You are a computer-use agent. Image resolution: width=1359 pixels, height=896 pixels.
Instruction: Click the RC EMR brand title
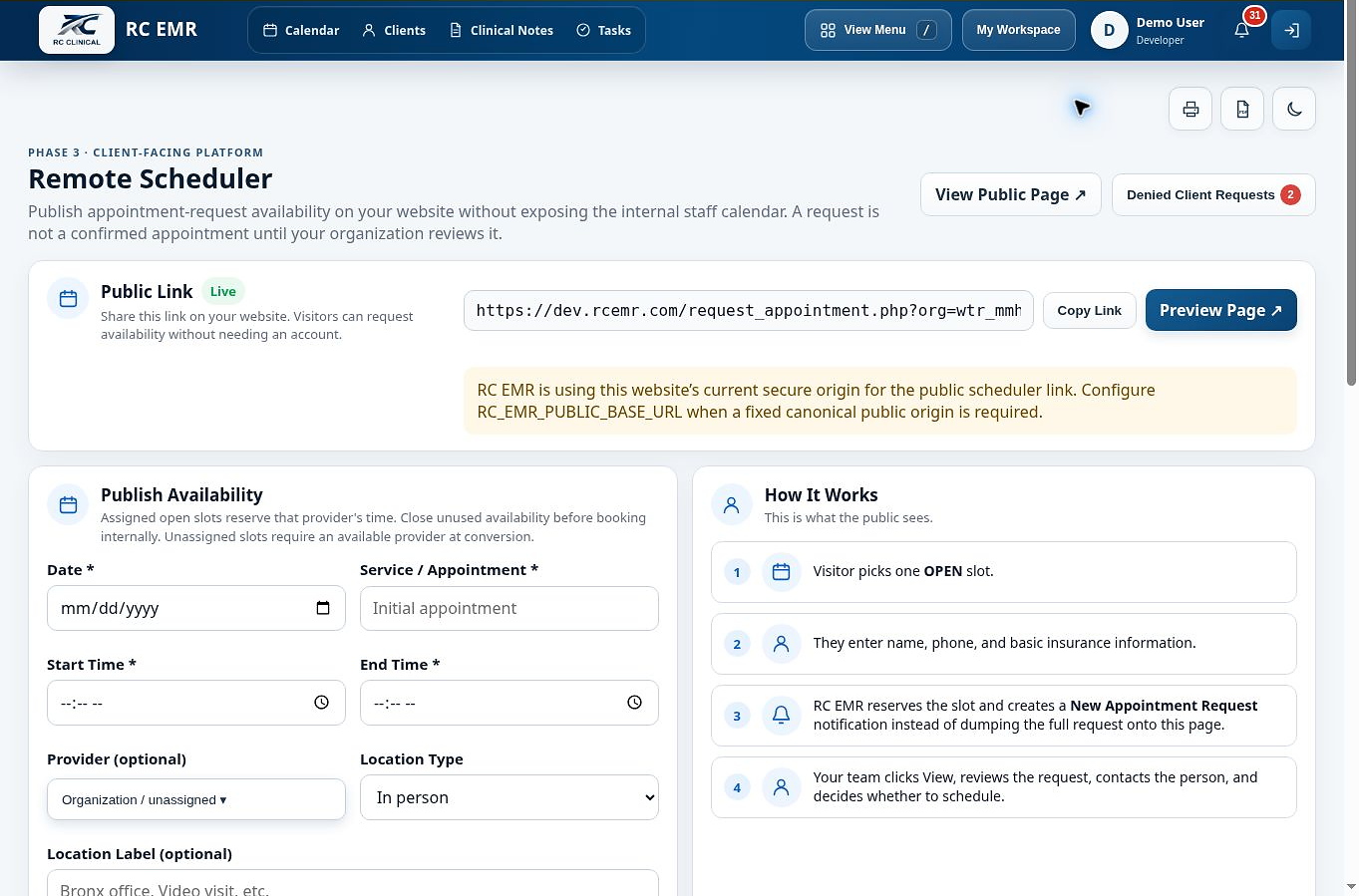click(162, 30)
